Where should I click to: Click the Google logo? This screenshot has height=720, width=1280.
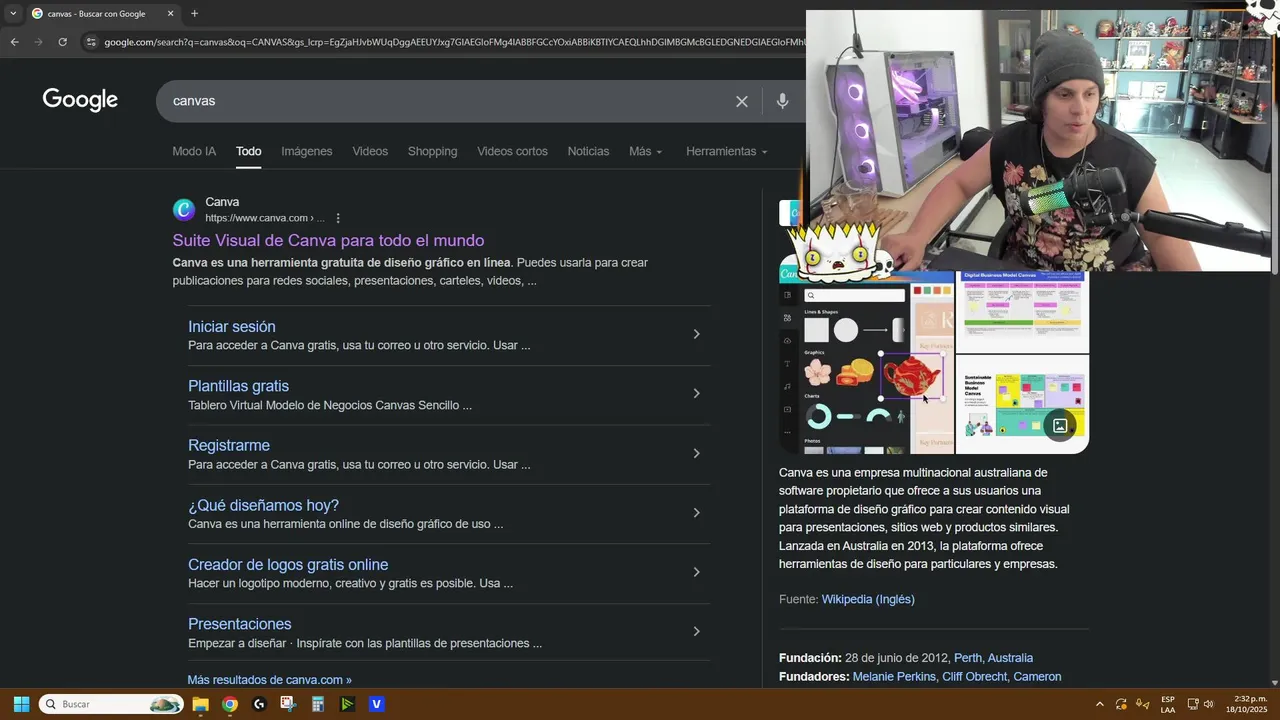[x=80, y=100]
